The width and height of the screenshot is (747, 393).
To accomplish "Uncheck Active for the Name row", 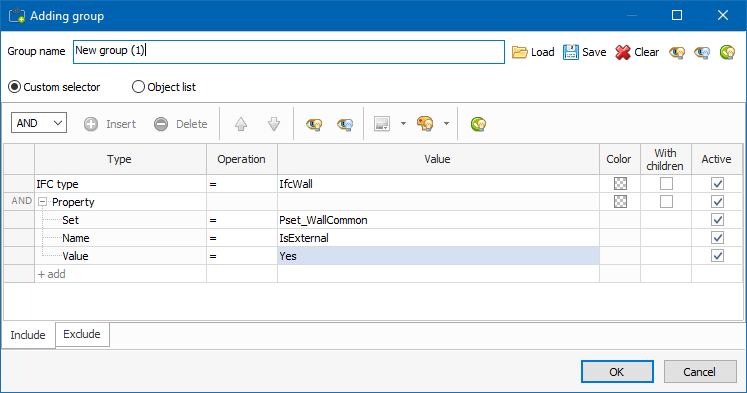I will point(717,238).
